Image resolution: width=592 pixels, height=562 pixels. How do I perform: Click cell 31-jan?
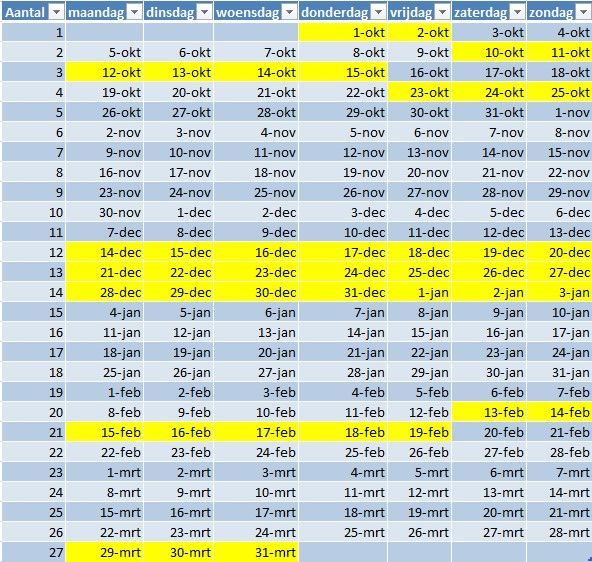point(559,373)
